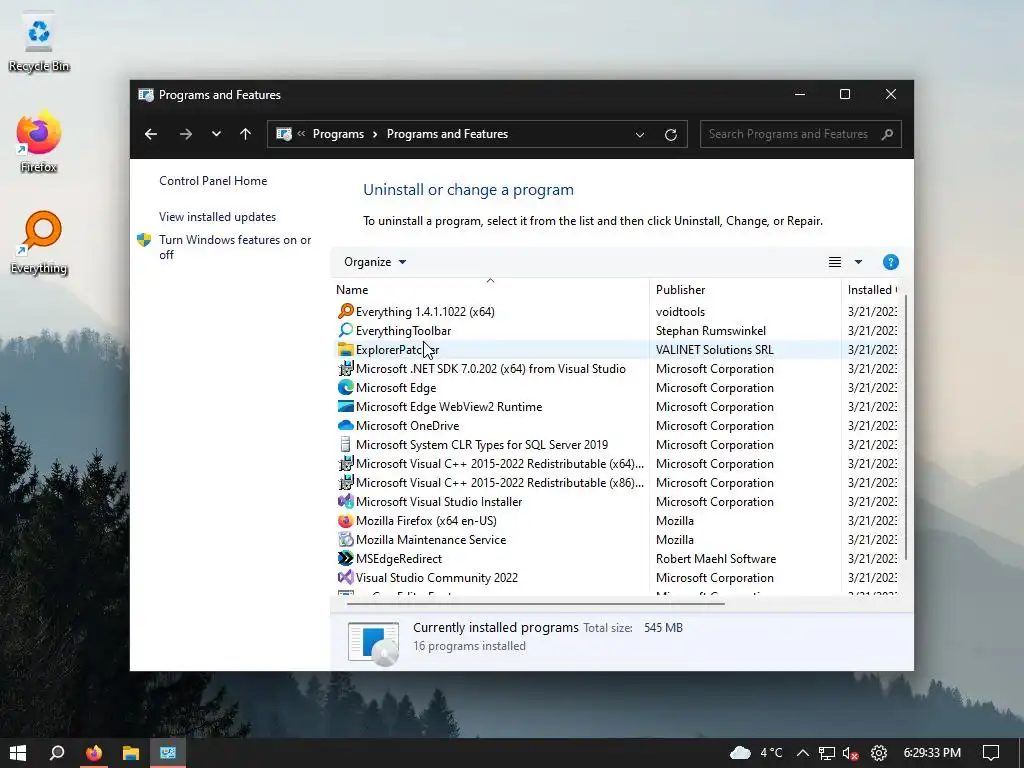Select the EverythingToolbar program icon
The height and width of the screenshot is (768, 1024).
pyautogui.click(x=345, y=330)
